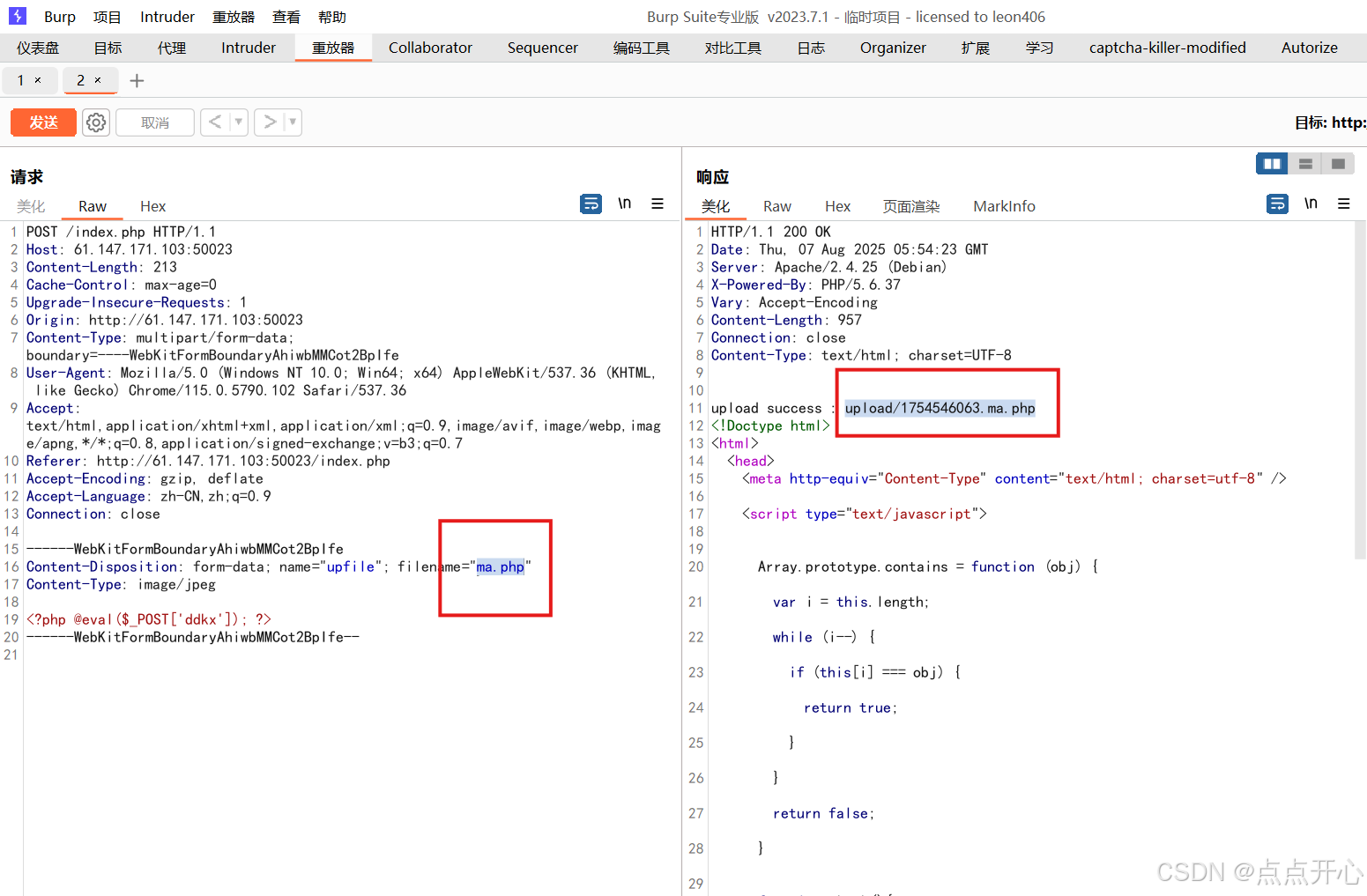
Task: Go to previous history request arrow
Action: [215, 122]
